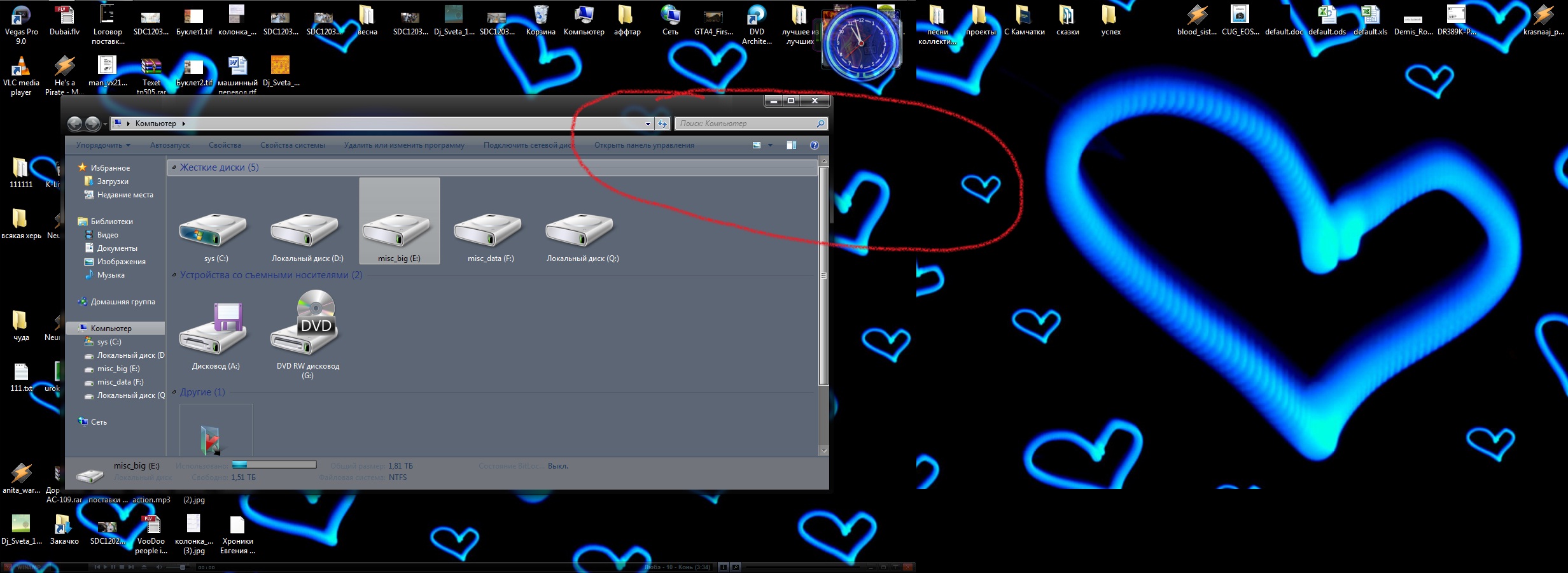Click the Winamp play button
This screenshot has width=1568, height=573.
point(105,567)
